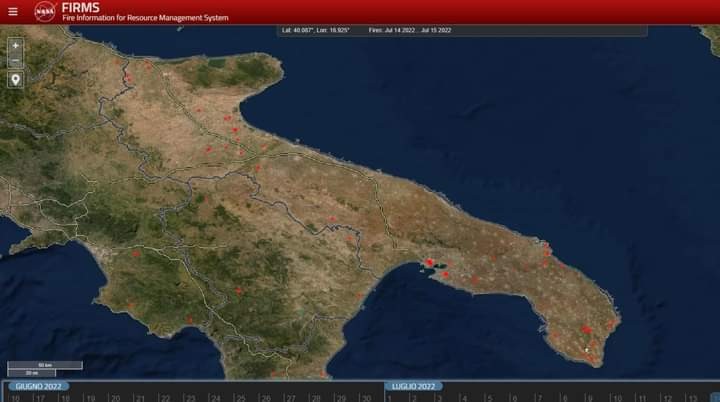
Task: Jump to day 9 in July timeline
Action: click(590, 397)
